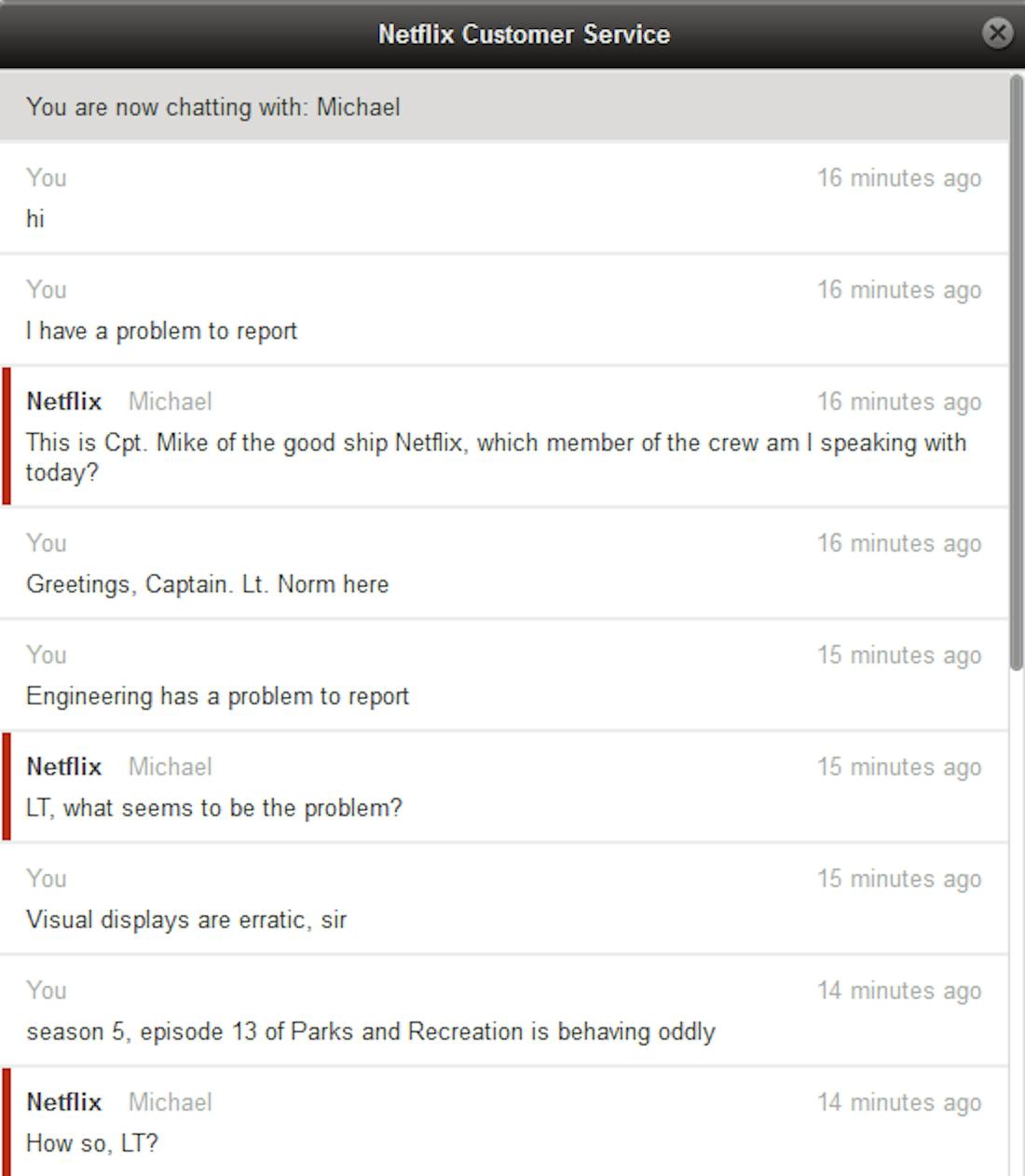
Task: Click 'You are now chatting with: Michael' banner
Action: coord(504,106)
